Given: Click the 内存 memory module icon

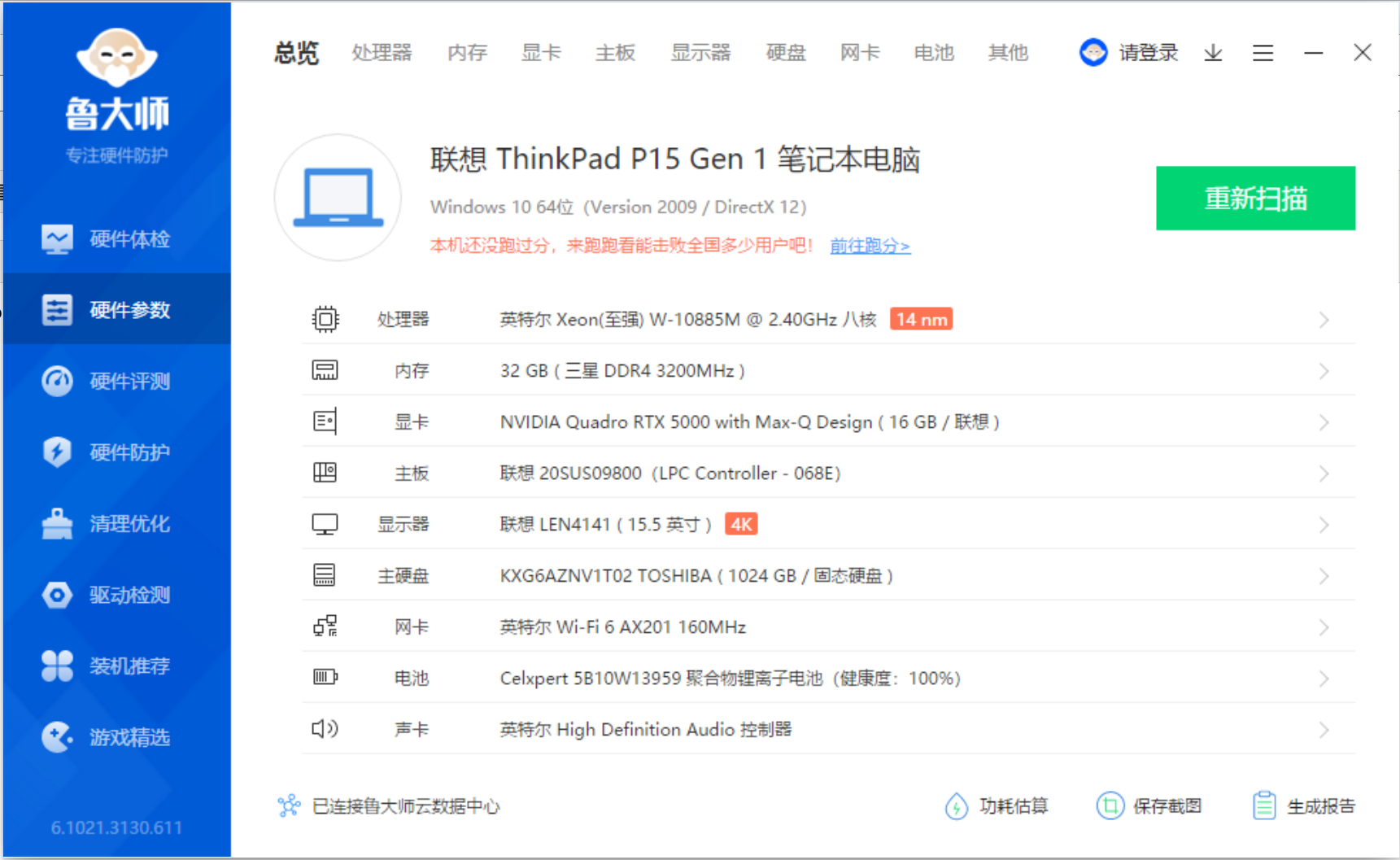Looking at the screenshot, I should coord(325,370).
